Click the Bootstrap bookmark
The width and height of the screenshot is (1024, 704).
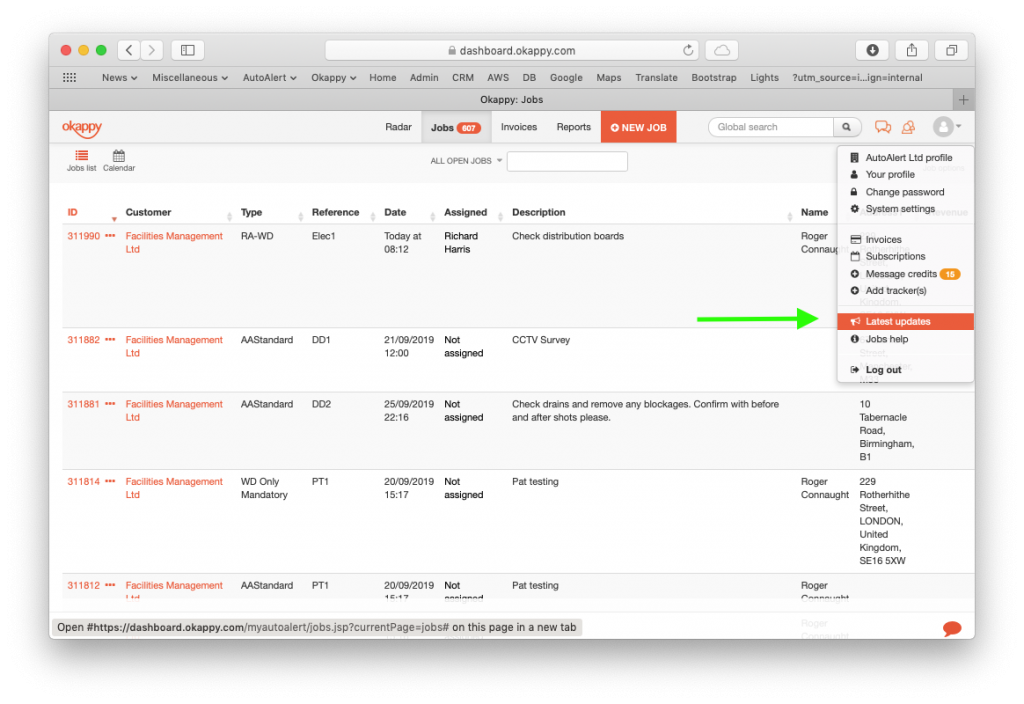(714, 78)
